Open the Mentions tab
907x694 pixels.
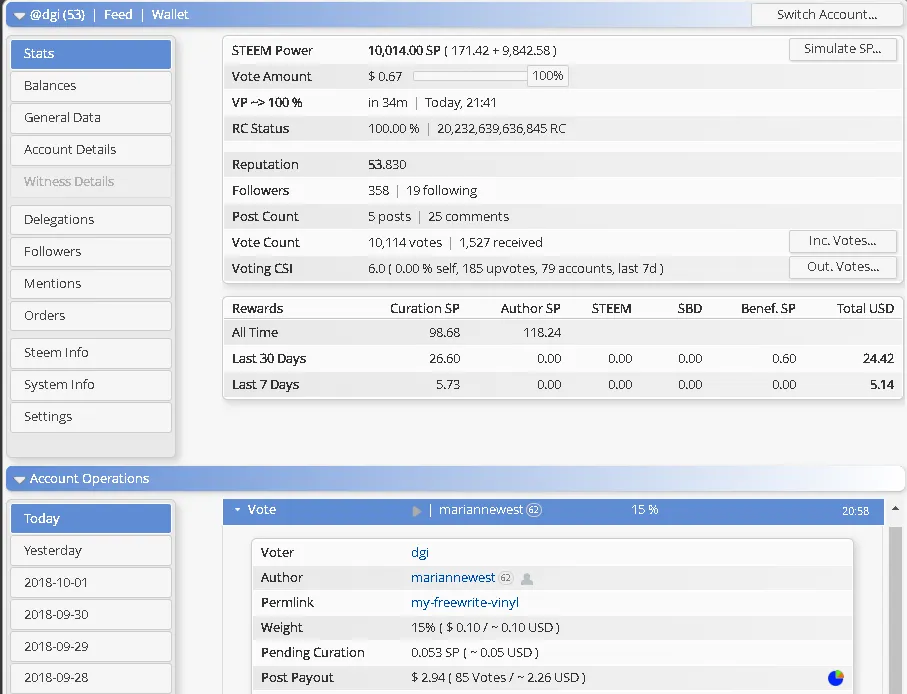[x=91, y=284]
